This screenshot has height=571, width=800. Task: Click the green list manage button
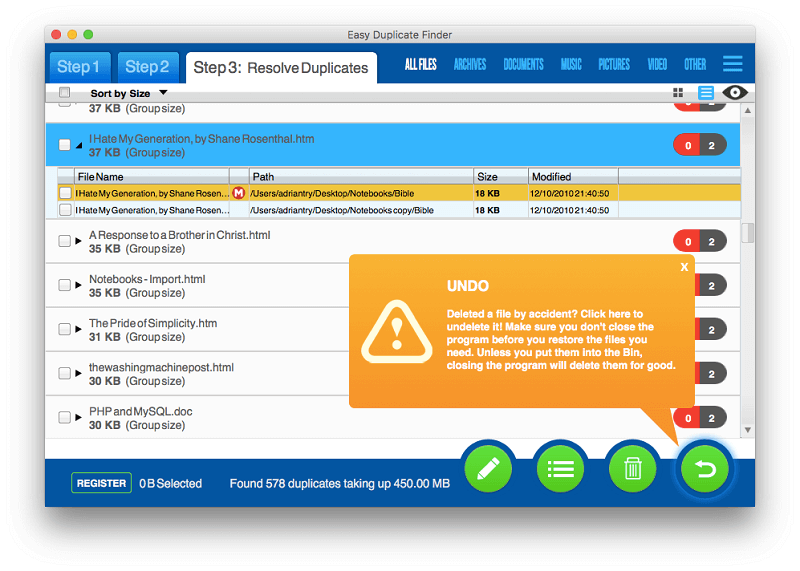pos(560,468)
